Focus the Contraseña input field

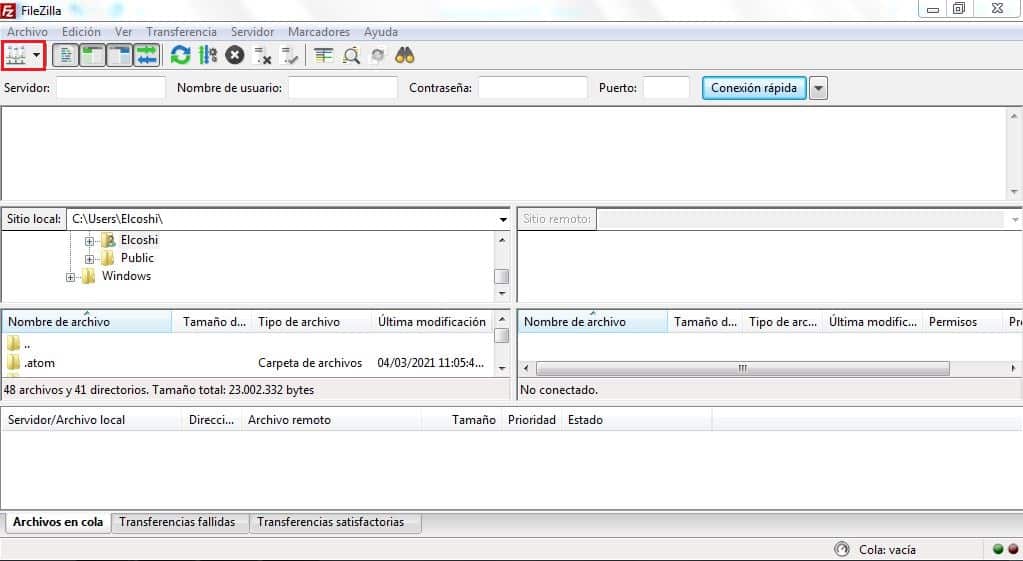533,87
